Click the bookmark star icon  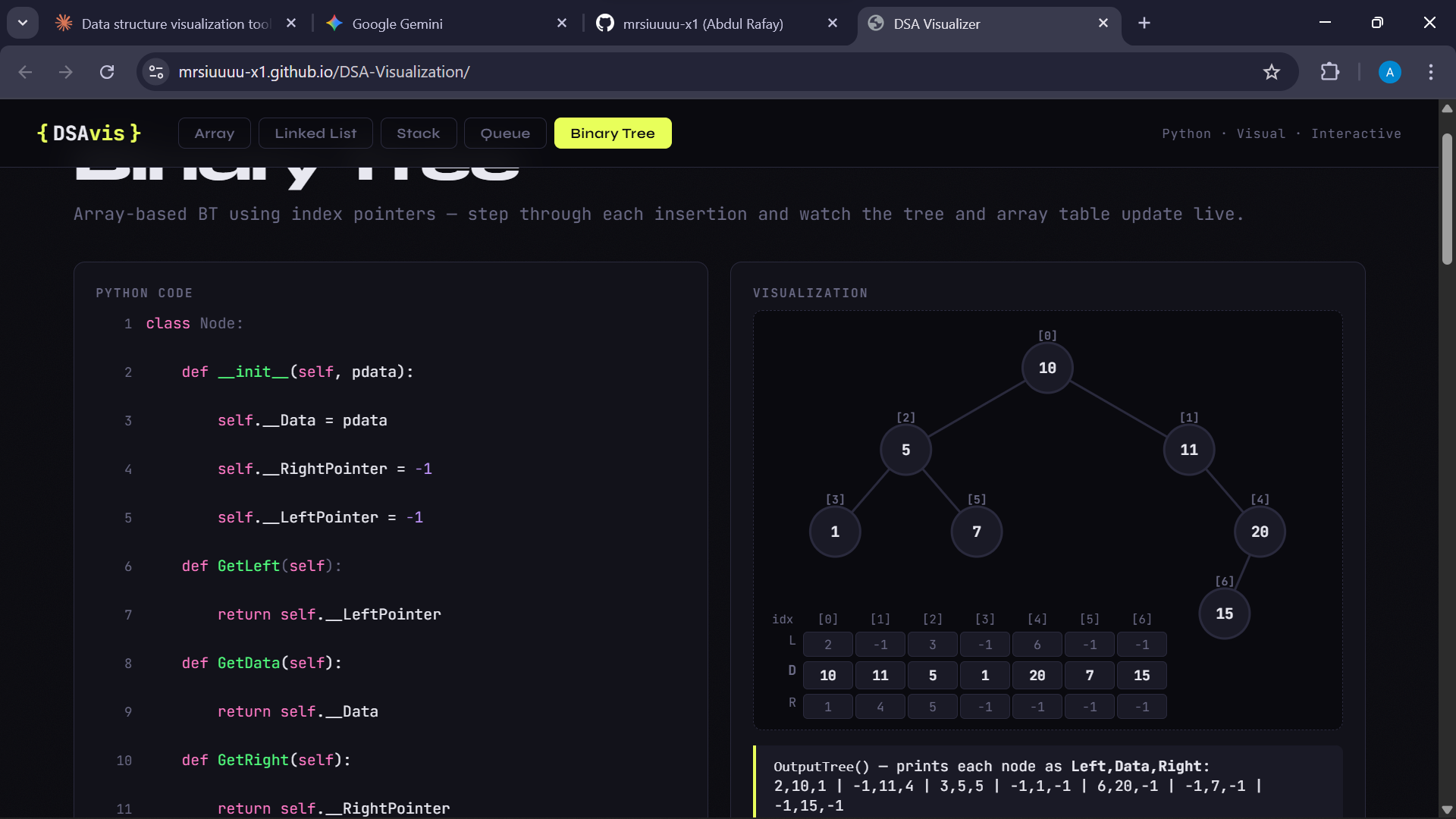[1271, 72]
